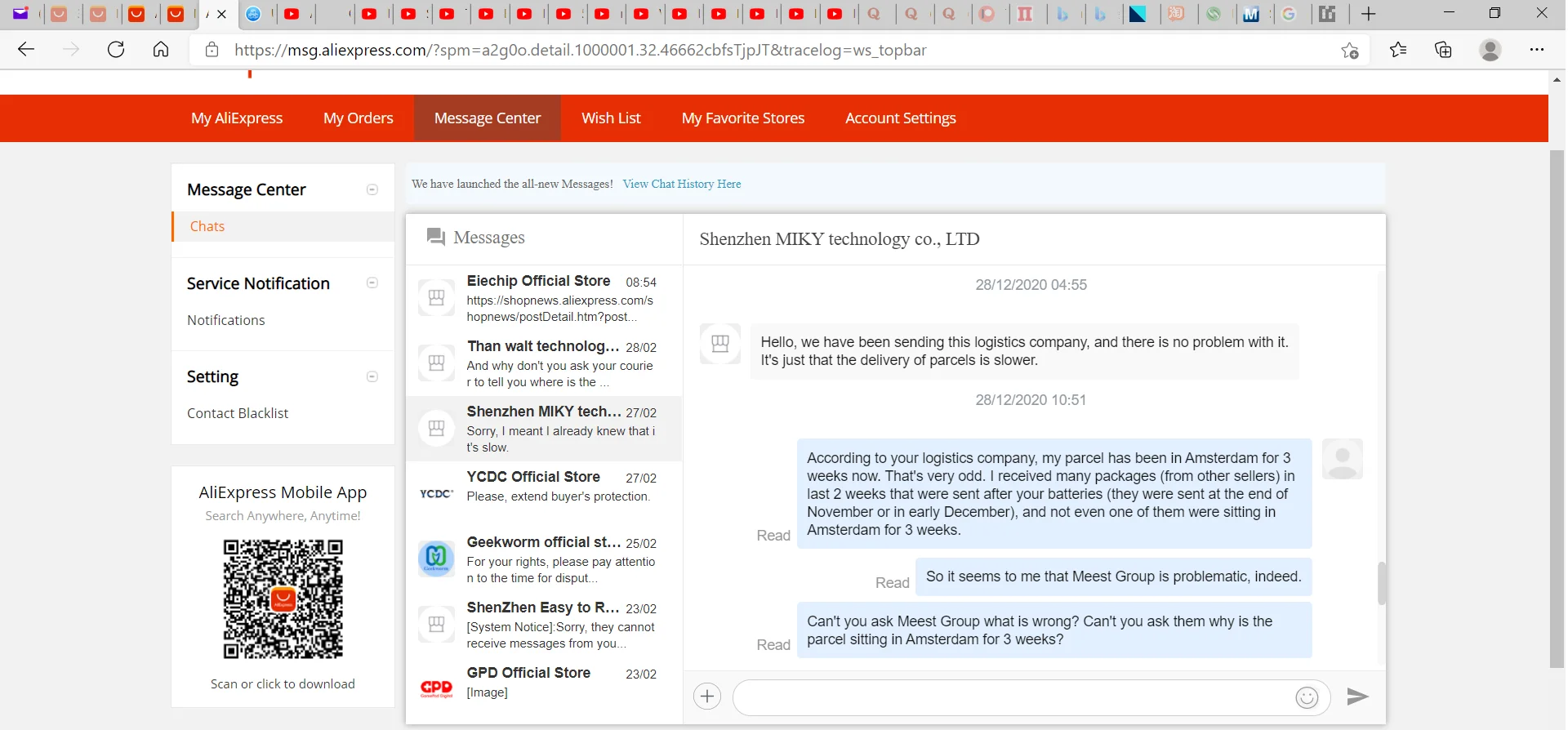Open Contact Blacklist settings

pyautogui.click(x=238, y=413)
